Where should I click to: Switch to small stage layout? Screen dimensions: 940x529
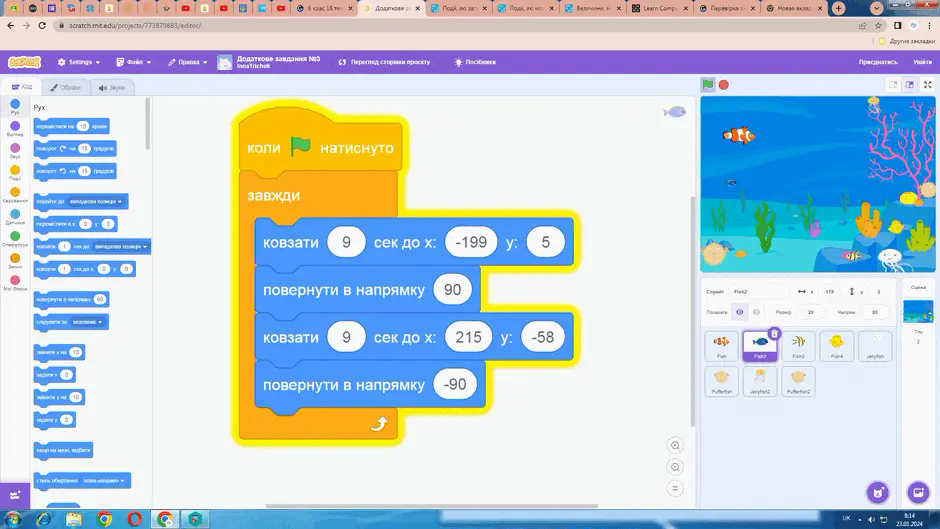(893, 85)
